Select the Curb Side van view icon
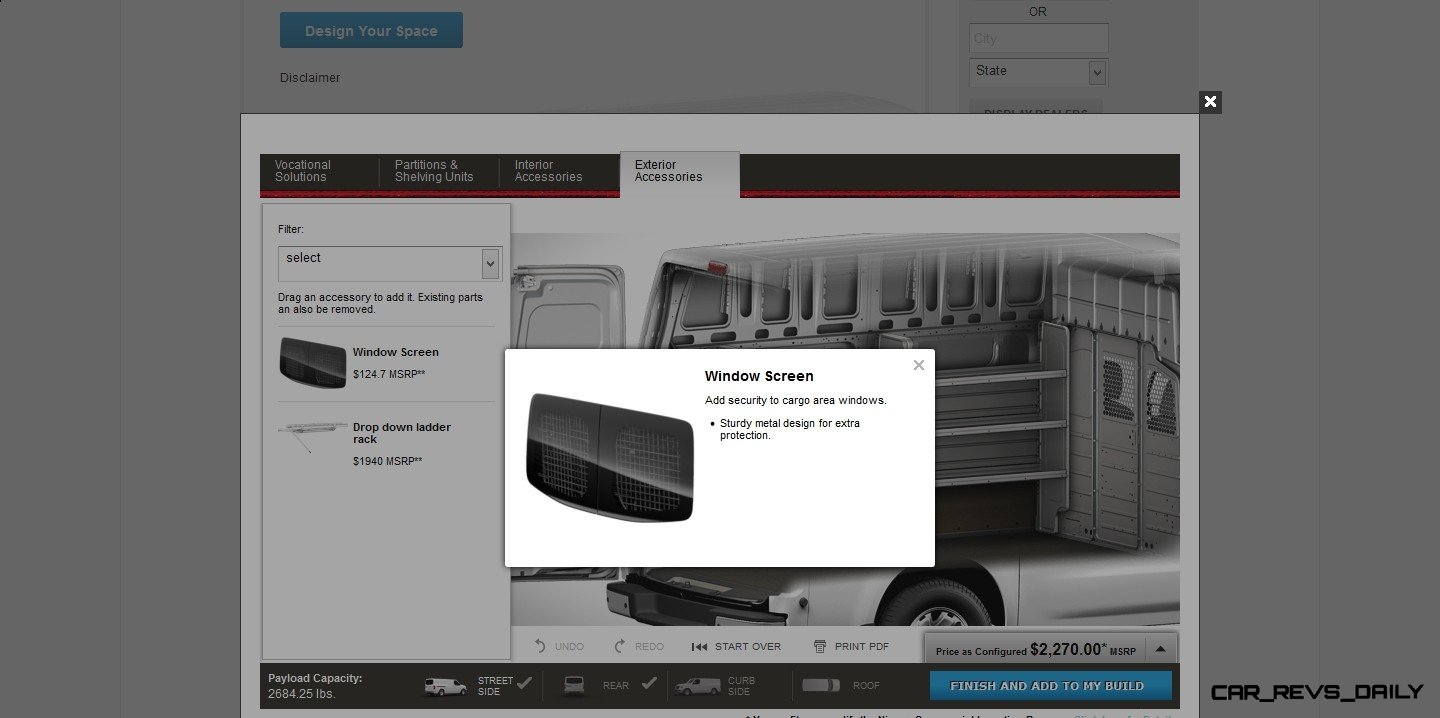Screen dimensions: 1440x718 [x=697, y=686]
